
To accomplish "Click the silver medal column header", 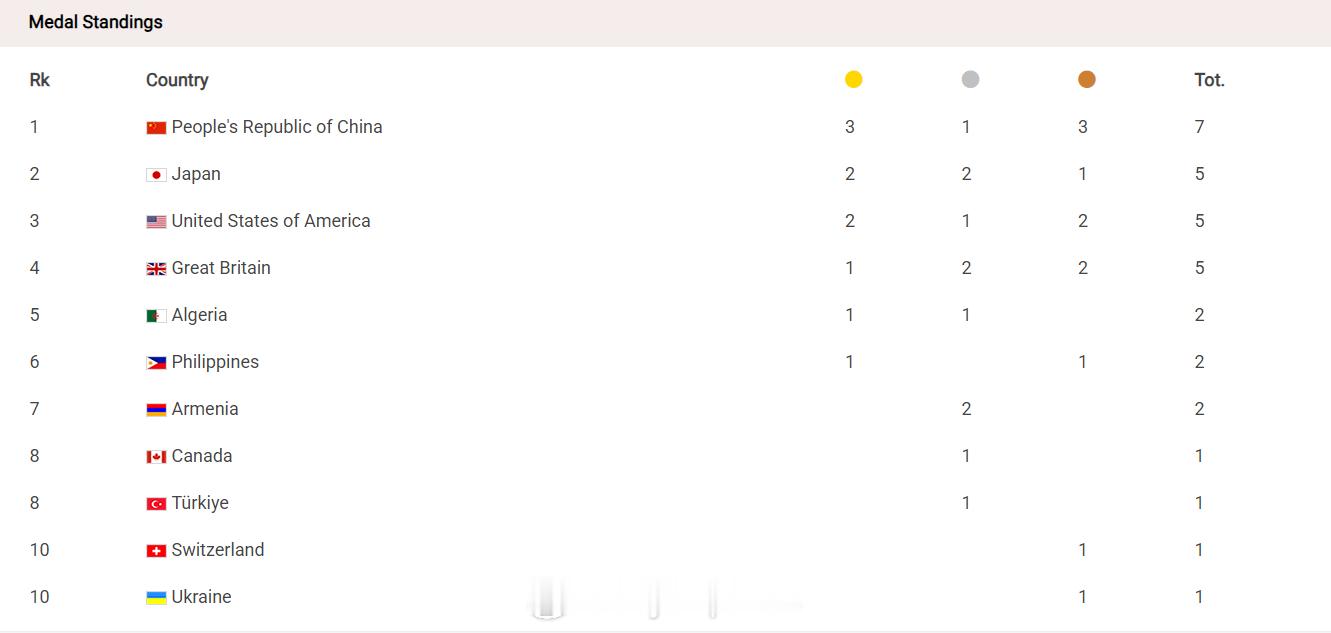I will [x=970, y=80].
